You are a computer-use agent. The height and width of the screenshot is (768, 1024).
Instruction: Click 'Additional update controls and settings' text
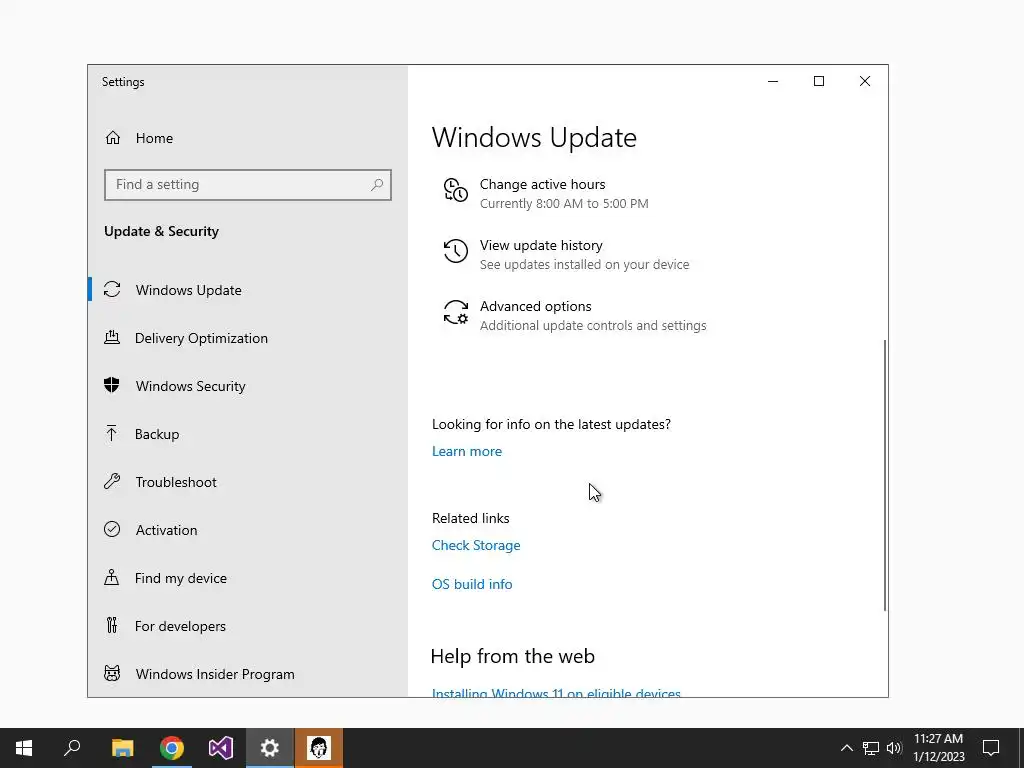(593, 325)
